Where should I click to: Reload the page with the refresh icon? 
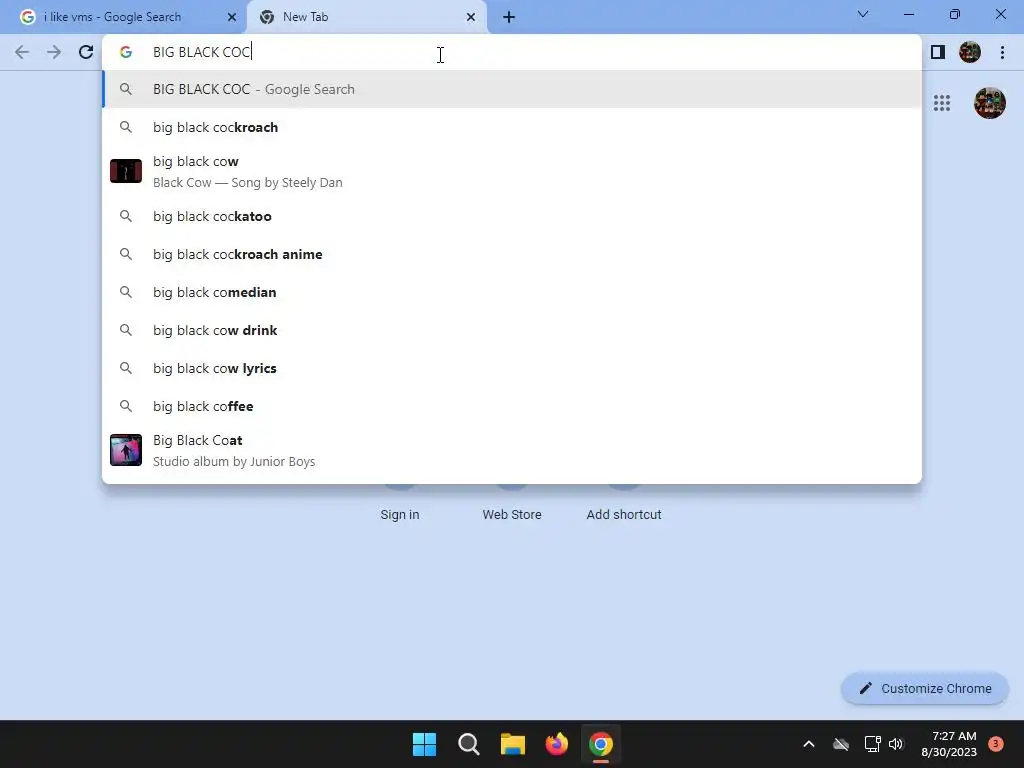click(x=86, y=52)
